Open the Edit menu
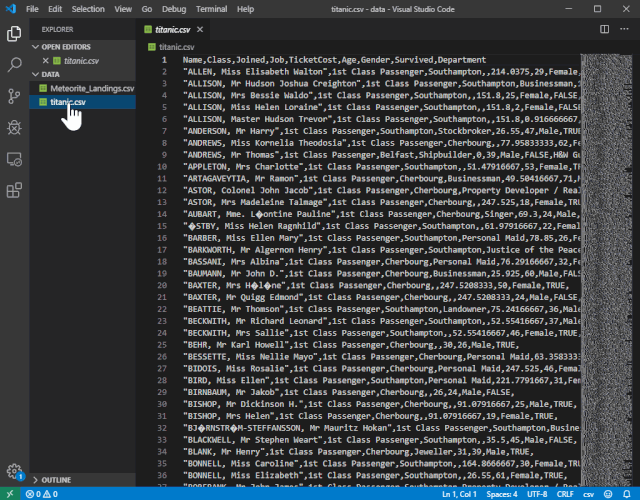This screenshot has width=640, height=500. coord(55,9)
